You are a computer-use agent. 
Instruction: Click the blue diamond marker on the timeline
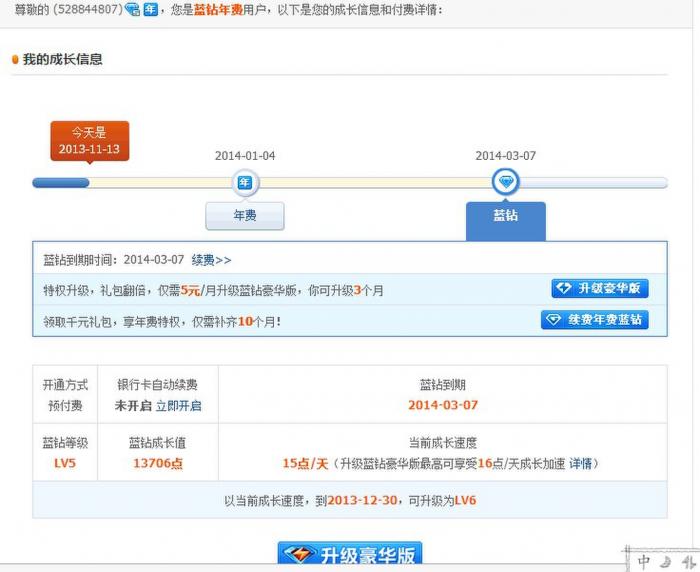click(x=505, y=182)
